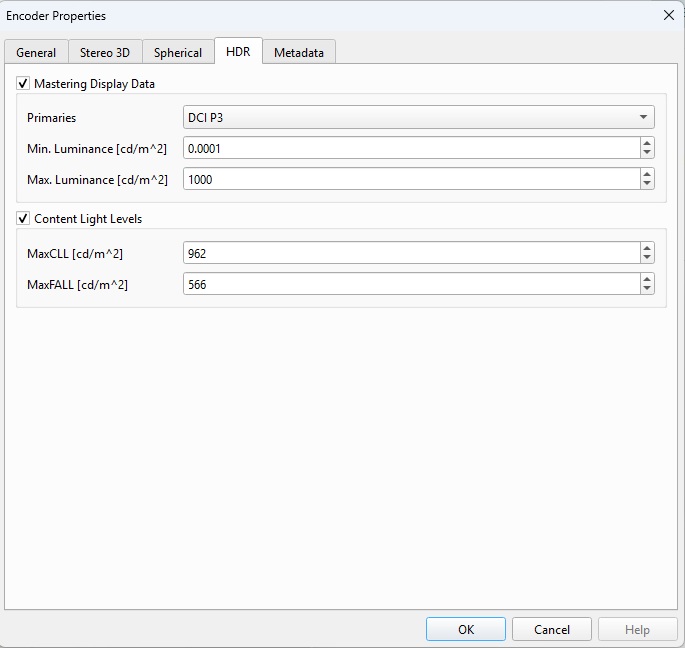
Task: Close the Encoder Properties dialog
Action: (x=668, y=15)
